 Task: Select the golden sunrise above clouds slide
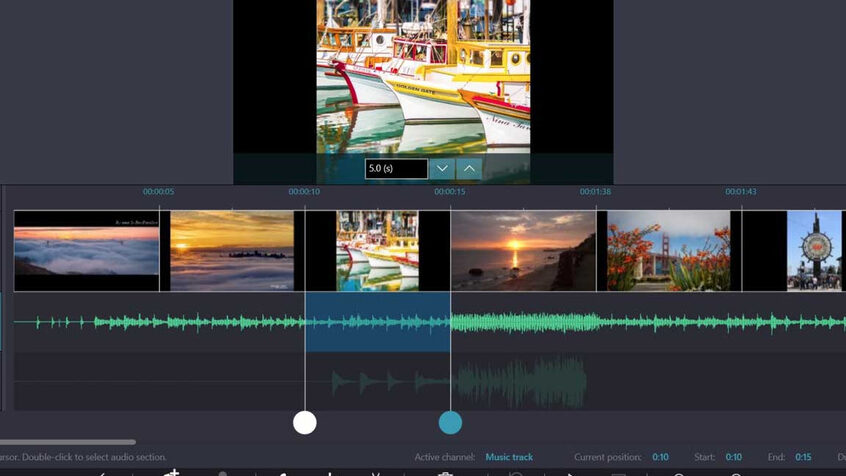click(232, 251)
